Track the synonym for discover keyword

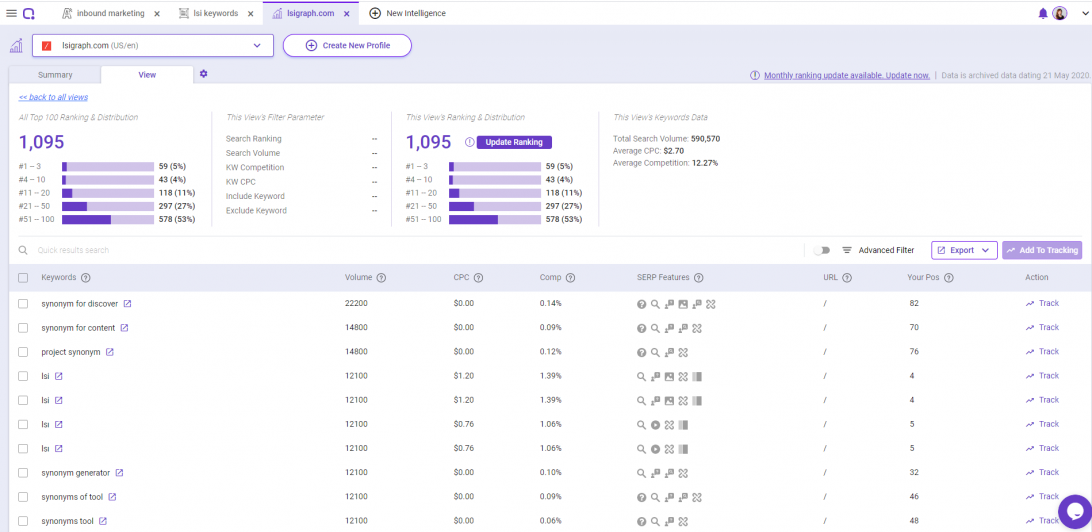click(x=1042, y=304)
